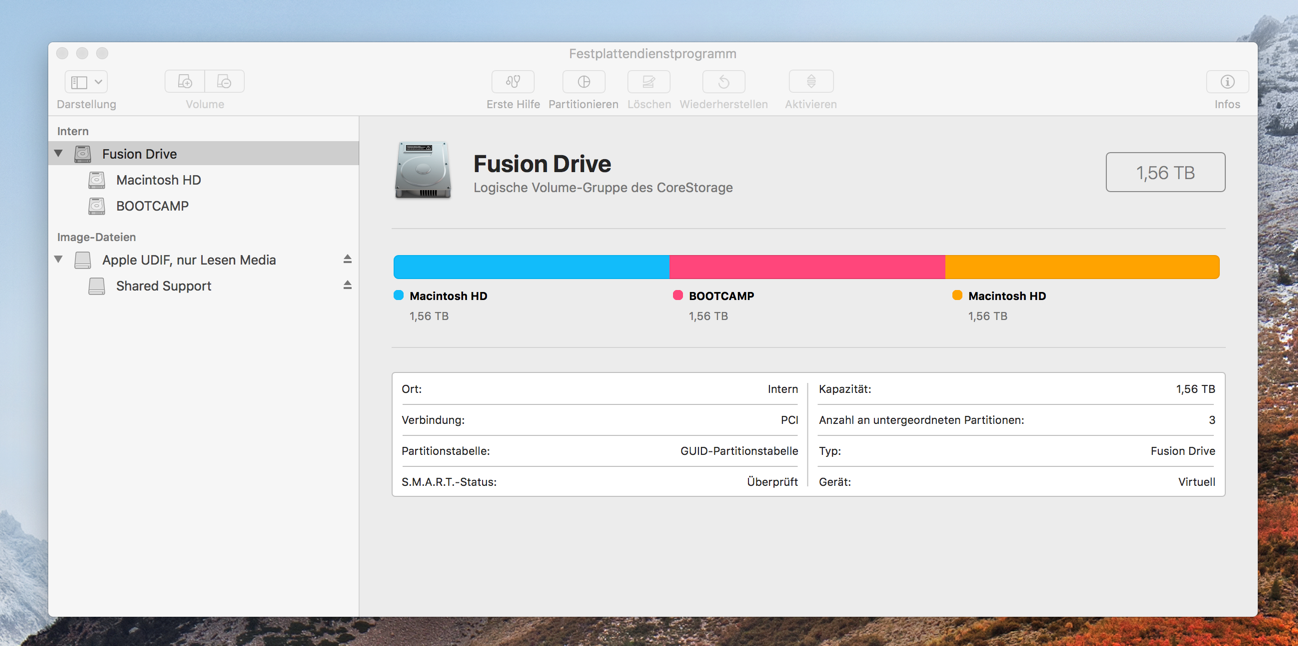
Task: Select Macintosh HD in the sidebar
Action: pos(158,180)
